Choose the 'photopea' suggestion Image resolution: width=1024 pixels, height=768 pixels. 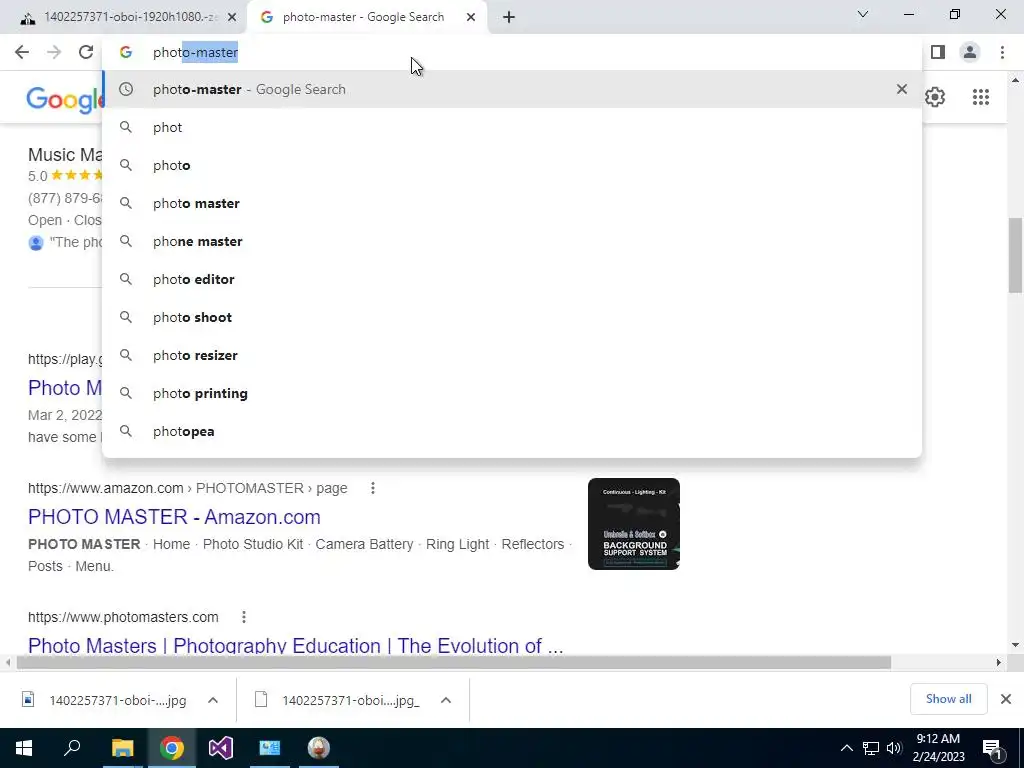pyautogui.click(x=512, y=431)
